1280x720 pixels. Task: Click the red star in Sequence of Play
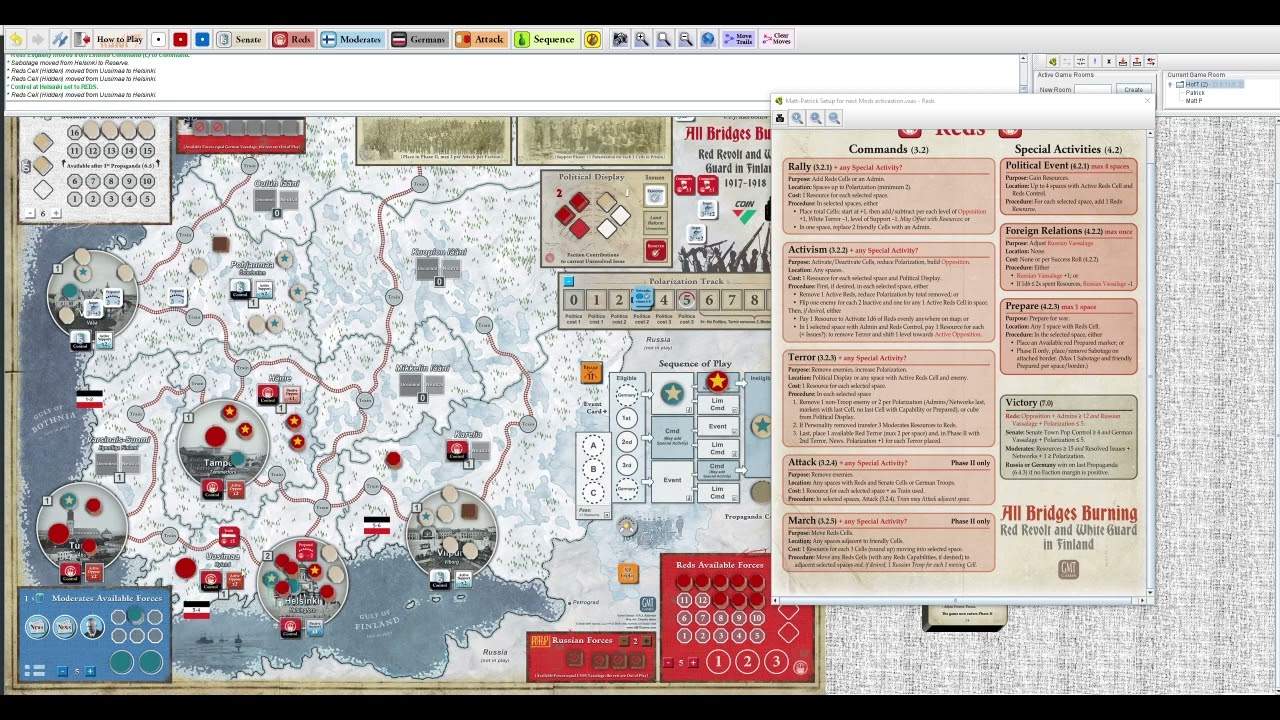pos(717,381)
